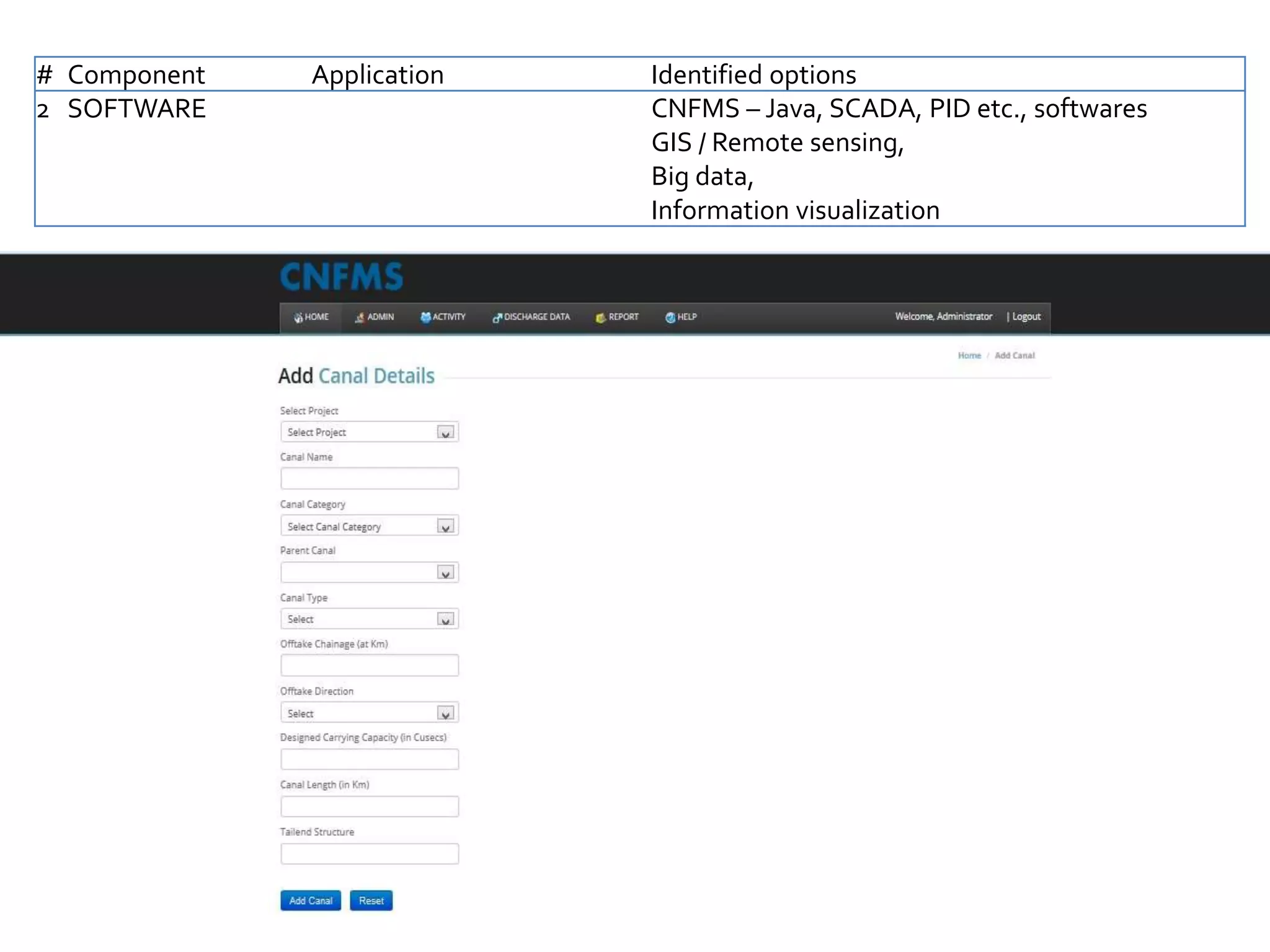Click the Help question icon
The image size is (1270, 952).
pyautogui.click(x=670, y=317)
